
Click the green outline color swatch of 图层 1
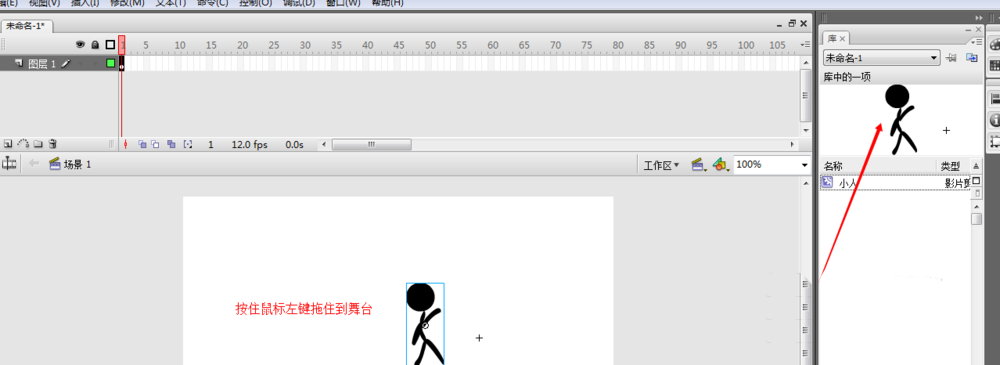coord(110,63)
